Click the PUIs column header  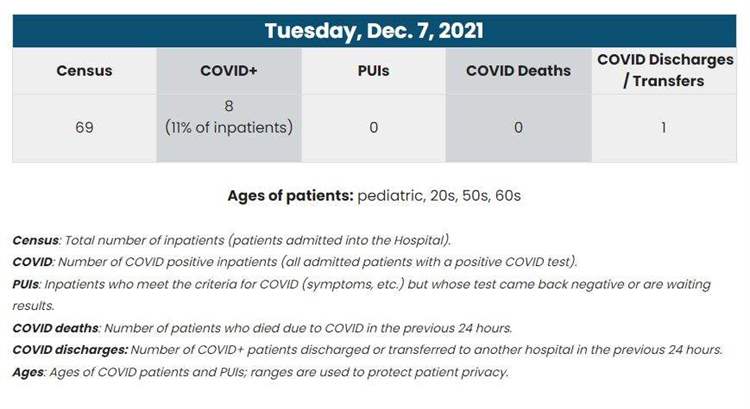(374, 71)
